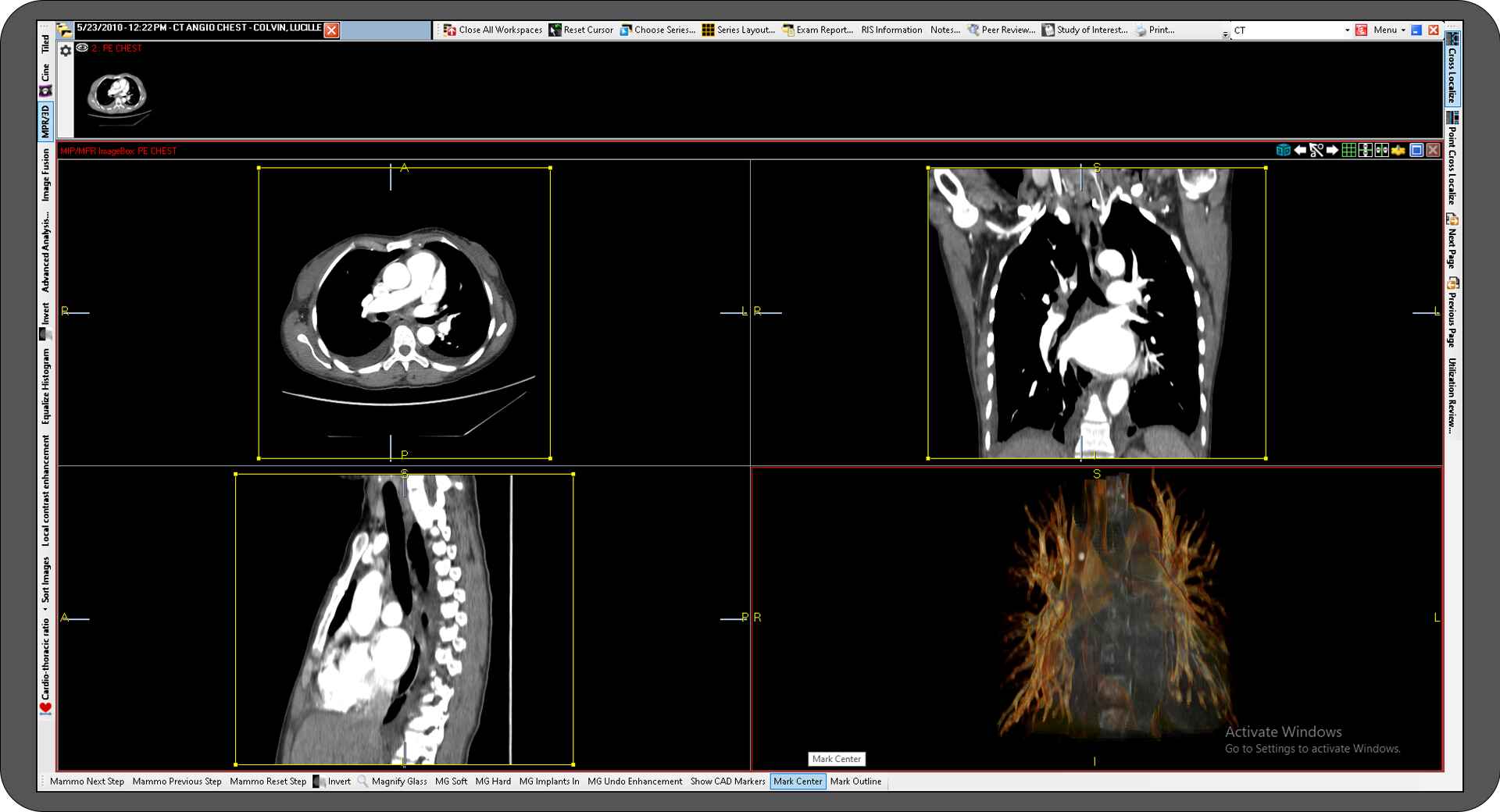Open the CT dropdown in the top toolbar

click(1348, 30)
